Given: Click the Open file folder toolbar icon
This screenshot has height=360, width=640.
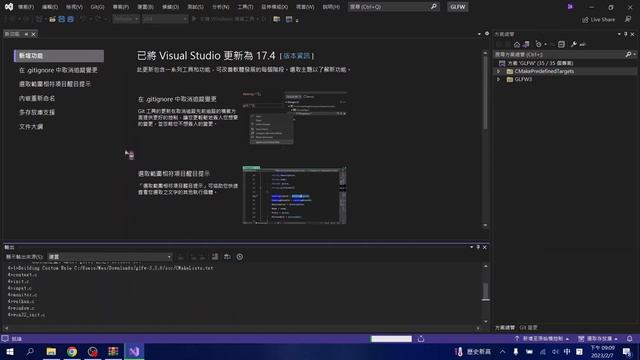Looking at the screenshot, I should pyautogui.click(x=52, y=19).
